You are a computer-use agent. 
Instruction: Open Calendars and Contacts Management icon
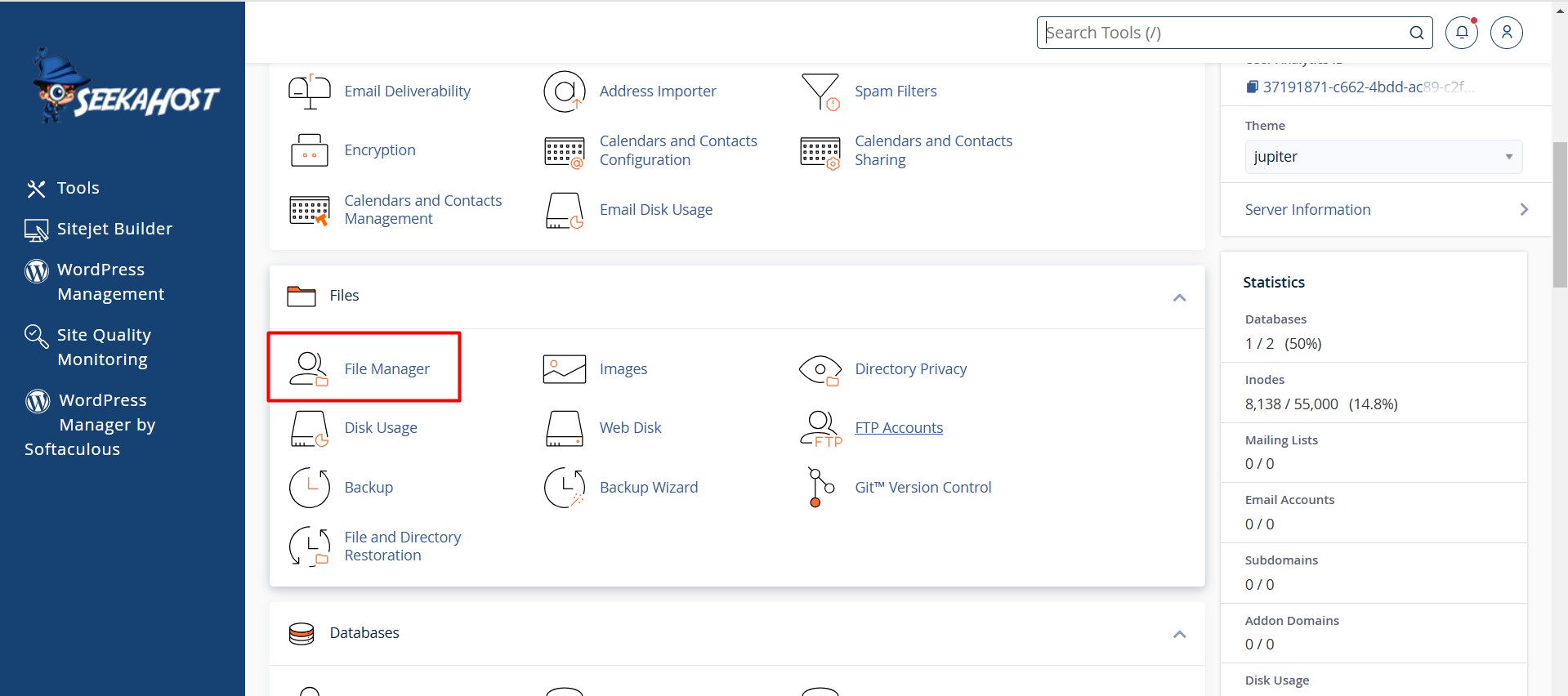(310, 210)
